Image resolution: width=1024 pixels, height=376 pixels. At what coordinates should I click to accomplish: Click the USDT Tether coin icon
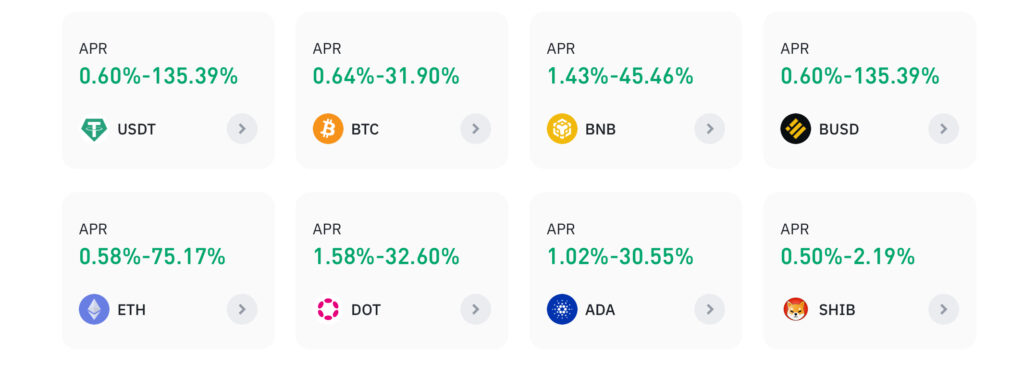point(94,129)
